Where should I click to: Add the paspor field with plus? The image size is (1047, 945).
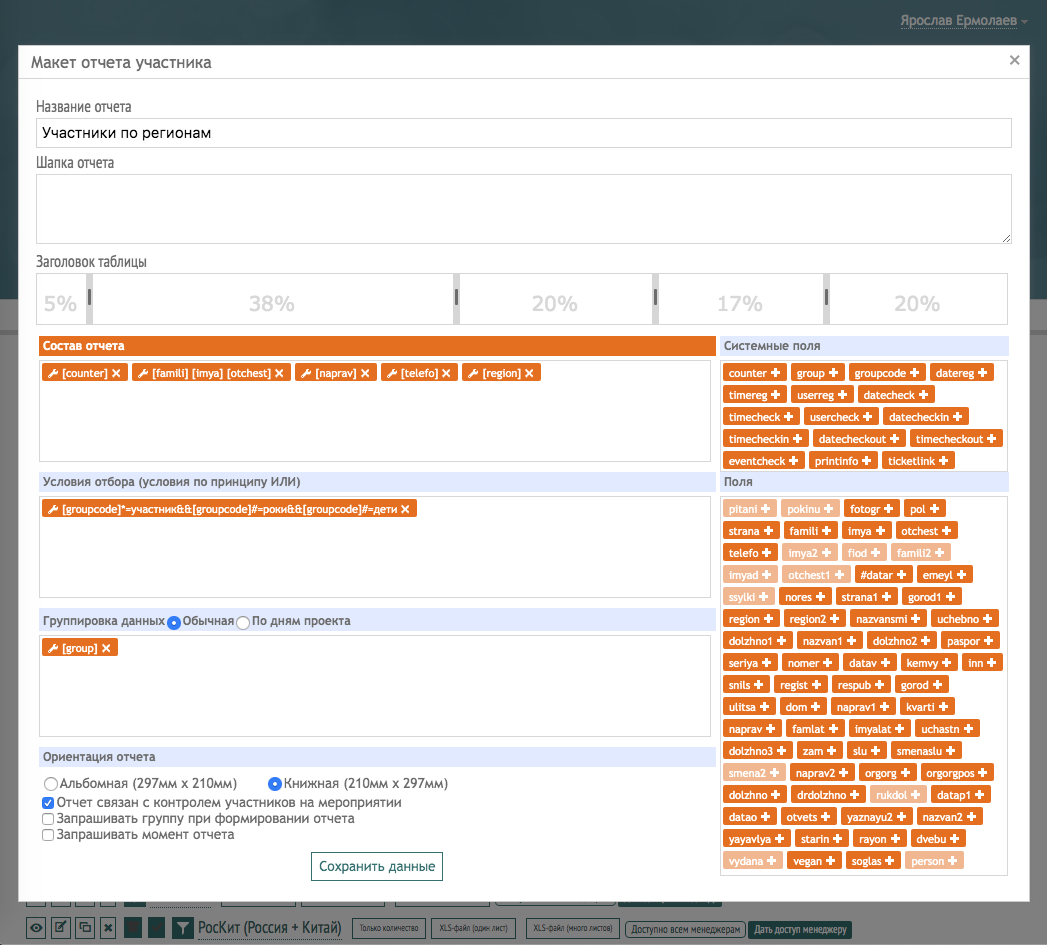pyautogui.click(x=988, y=641)
